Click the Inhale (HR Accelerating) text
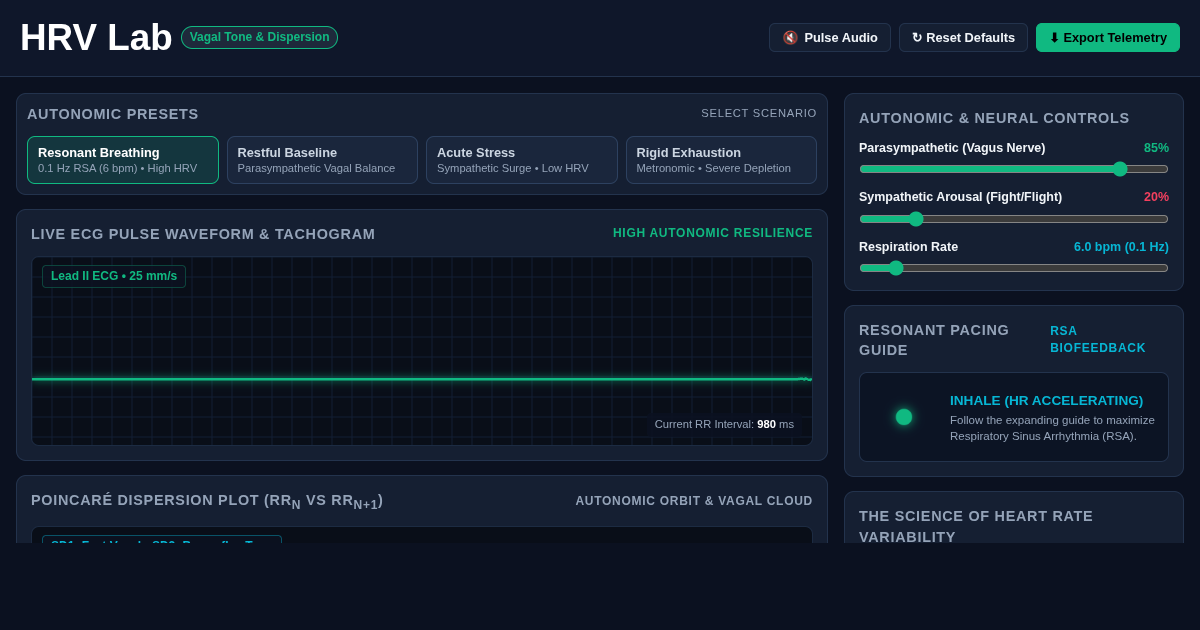Screen dimensions: 1200x630 pos(1046,400)
